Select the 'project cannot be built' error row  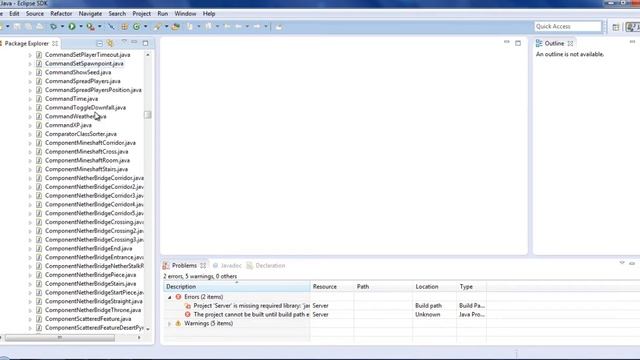325,315
